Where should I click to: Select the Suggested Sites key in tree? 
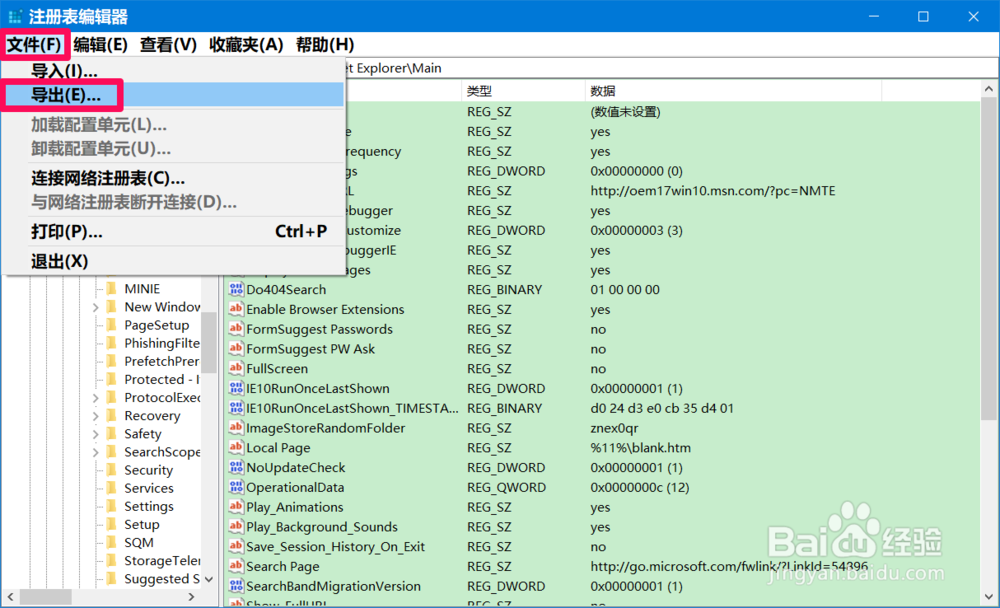161,579
